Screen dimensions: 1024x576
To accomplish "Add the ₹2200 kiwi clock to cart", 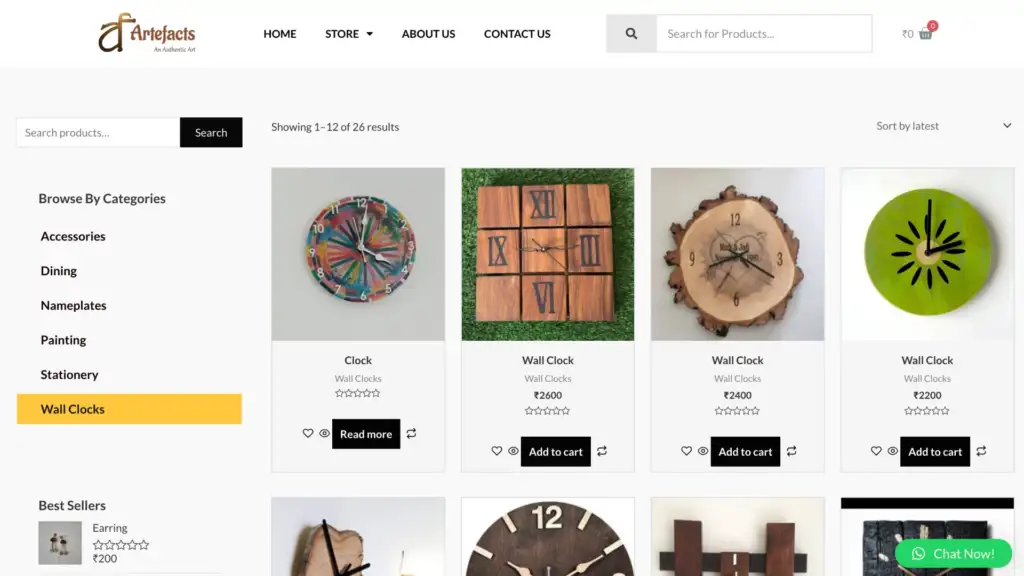I will coord(934,451).
